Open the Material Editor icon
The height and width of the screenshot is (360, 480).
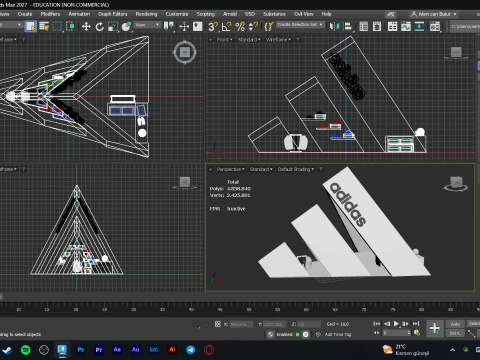[435, 26]
